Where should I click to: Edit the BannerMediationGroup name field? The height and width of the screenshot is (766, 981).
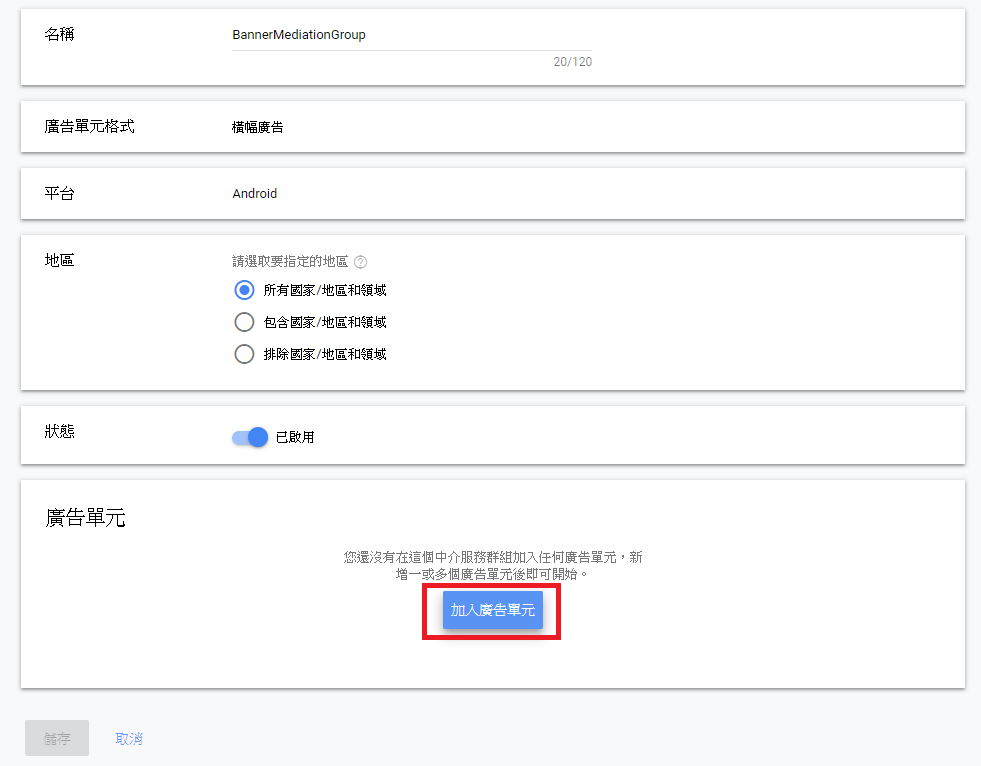tap(412, 35)
